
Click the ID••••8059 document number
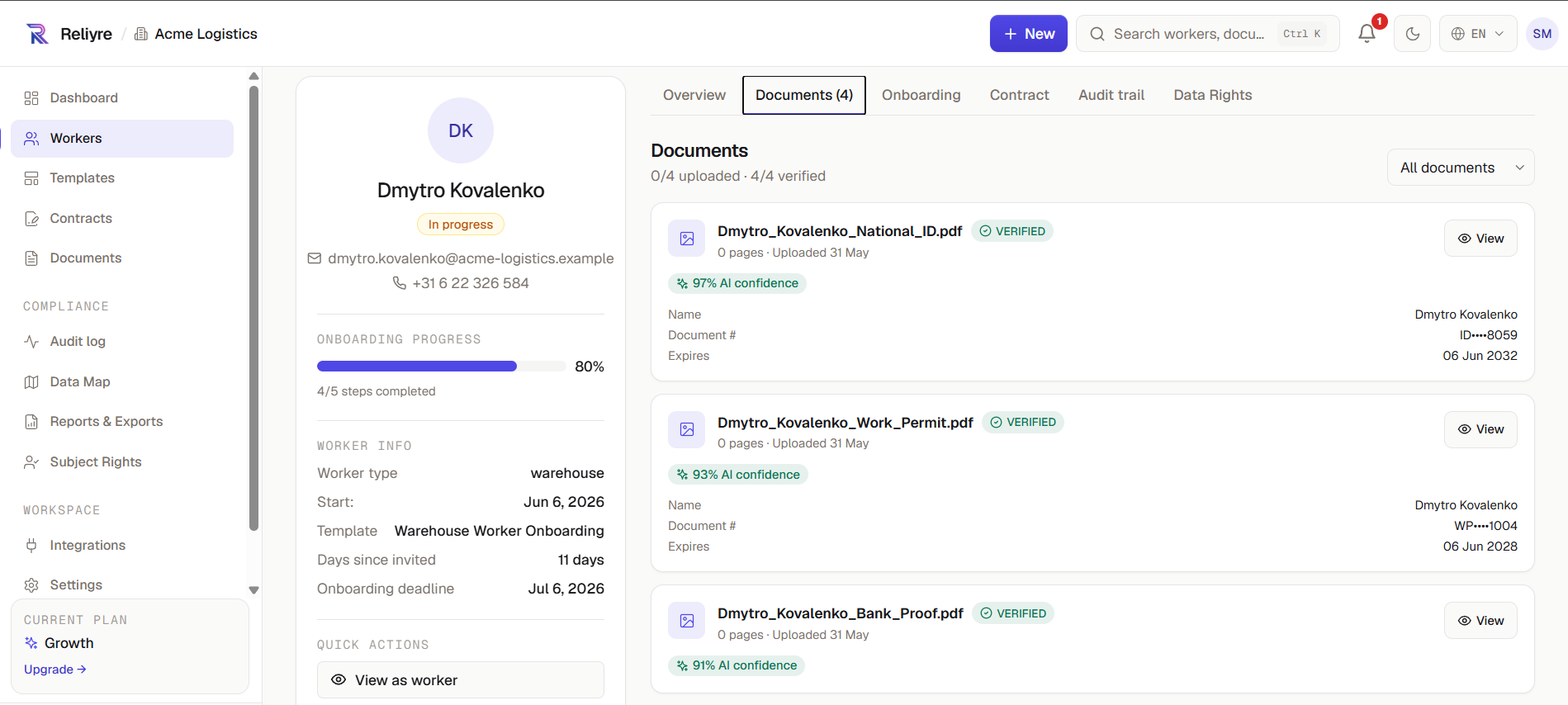pos(1488,335)
